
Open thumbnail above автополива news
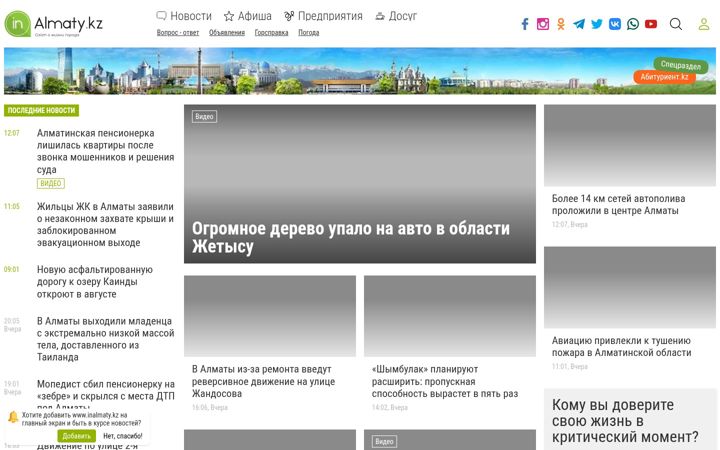630,145
